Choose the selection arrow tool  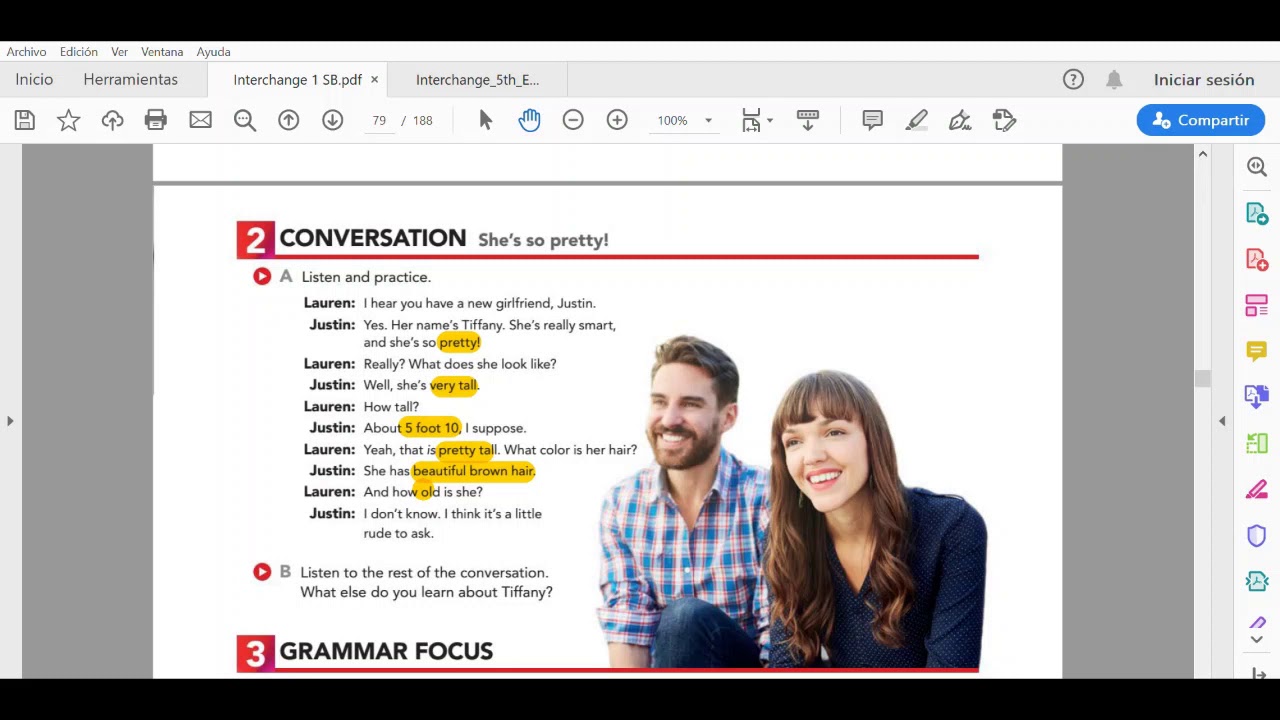point(485,120)
